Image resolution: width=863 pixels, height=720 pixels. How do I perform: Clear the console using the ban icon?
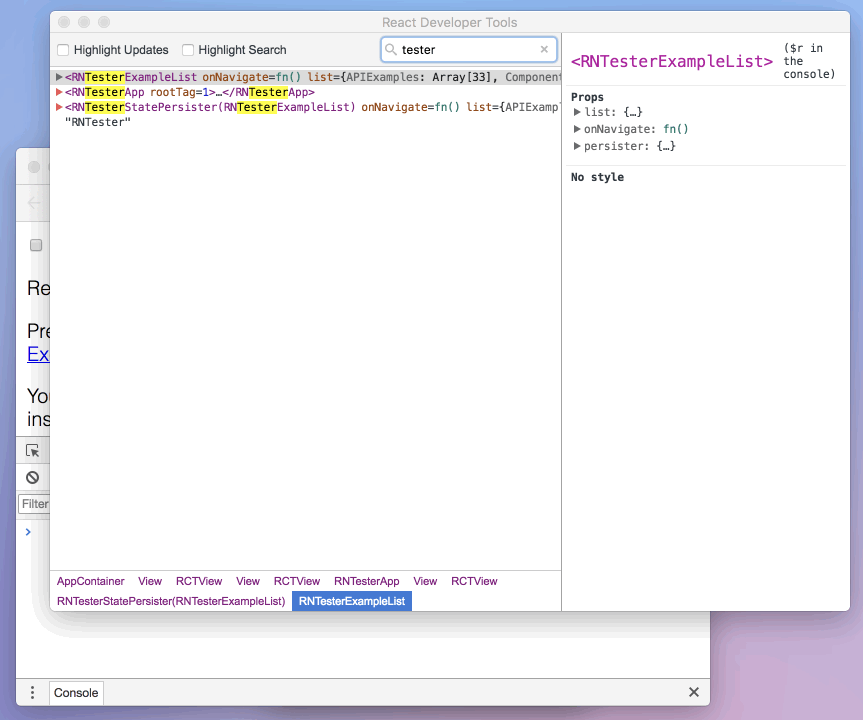[x=32, y=477]
